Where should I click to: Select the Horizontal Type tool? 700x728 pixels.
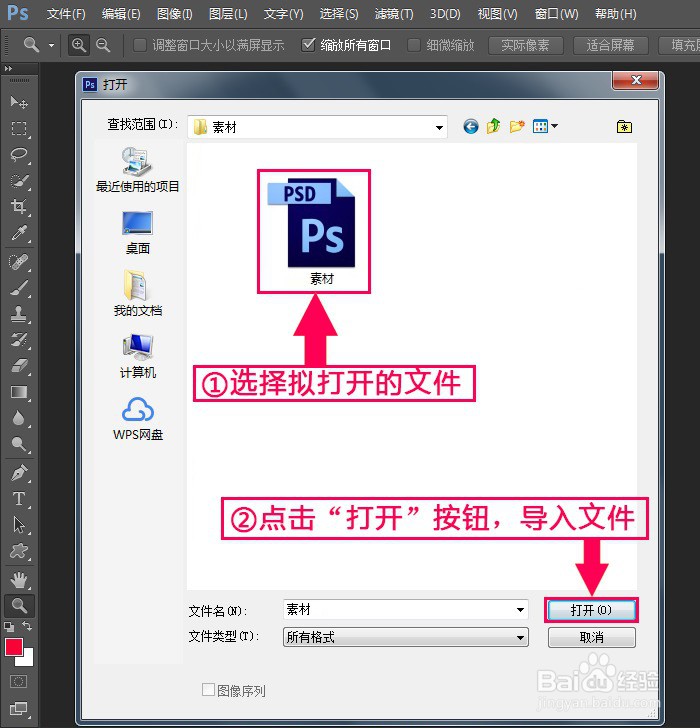tap(19, 499)
